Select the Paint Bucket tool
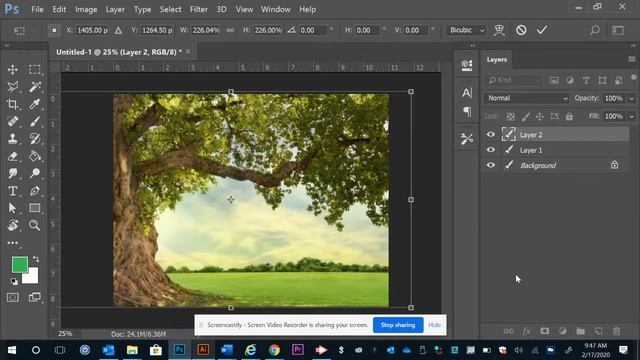 click(35, 156)
